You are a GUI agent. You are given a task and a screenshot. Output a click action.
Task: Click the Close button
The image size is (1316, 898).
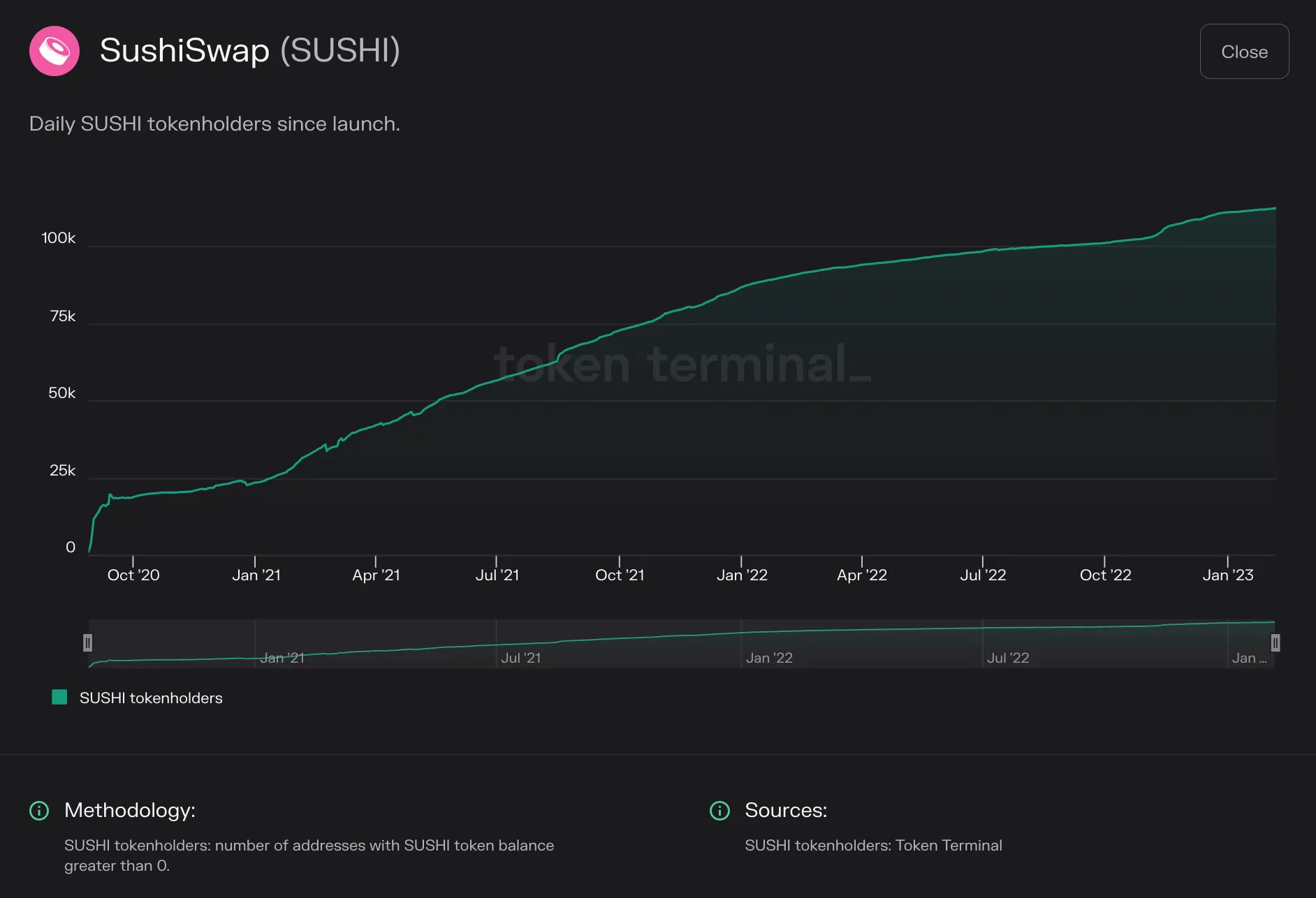(1244, 52)
